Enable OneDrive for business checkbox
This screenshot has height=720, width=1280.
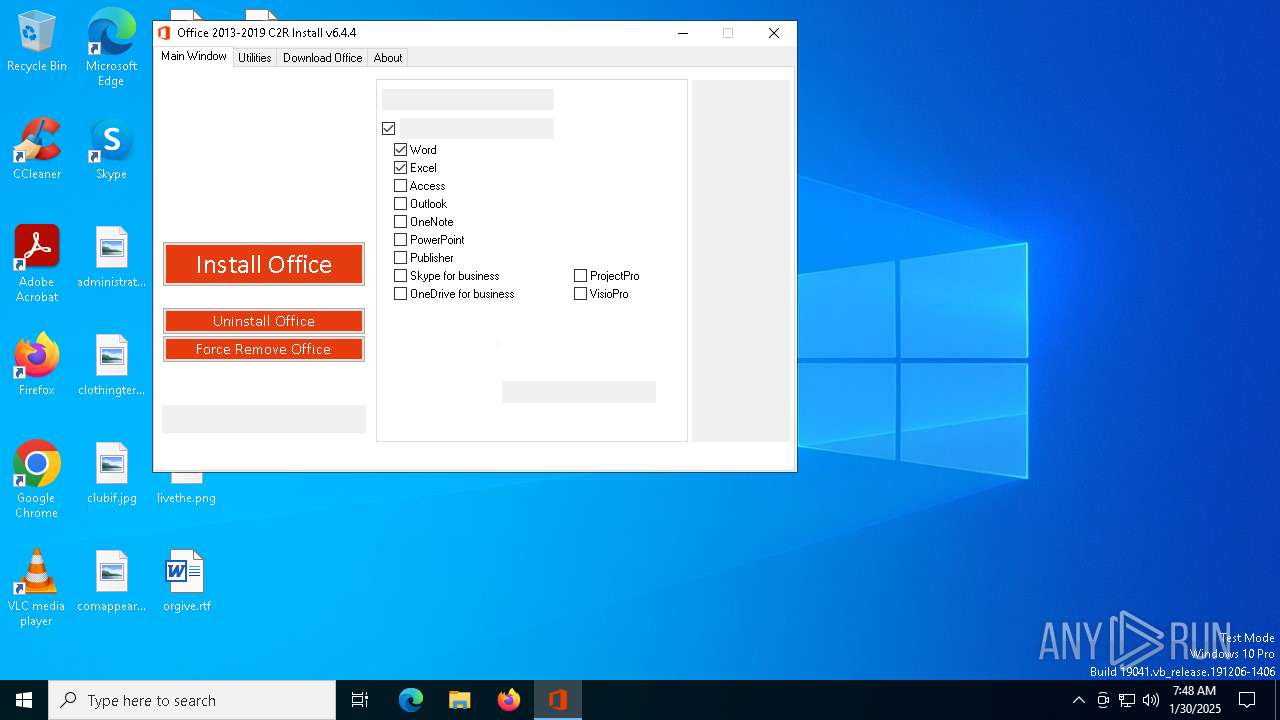pyautogui.click(x=400, y=294)
